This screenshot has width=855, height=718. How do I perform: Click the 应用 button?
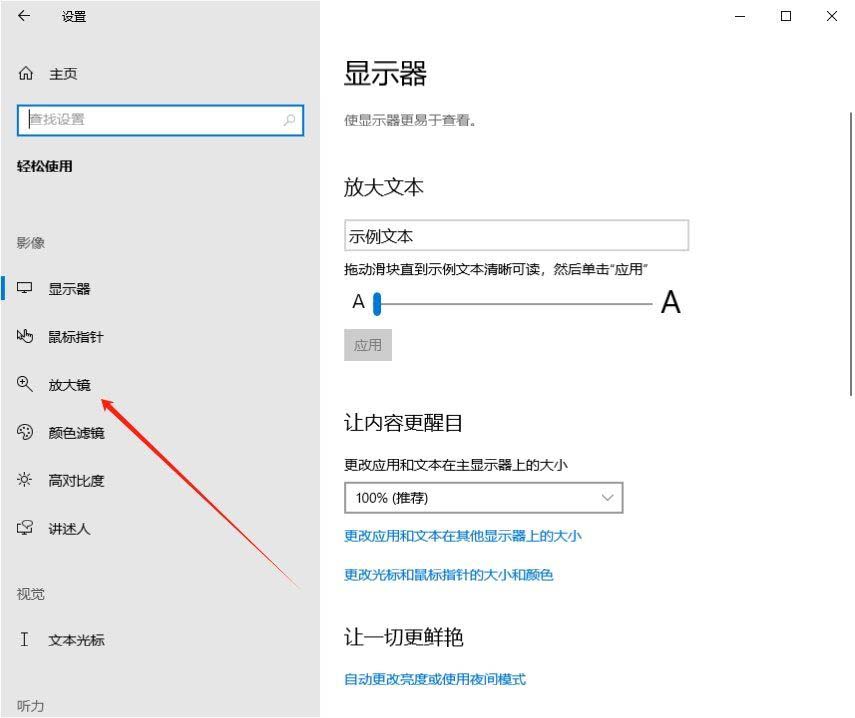(367, 345)
